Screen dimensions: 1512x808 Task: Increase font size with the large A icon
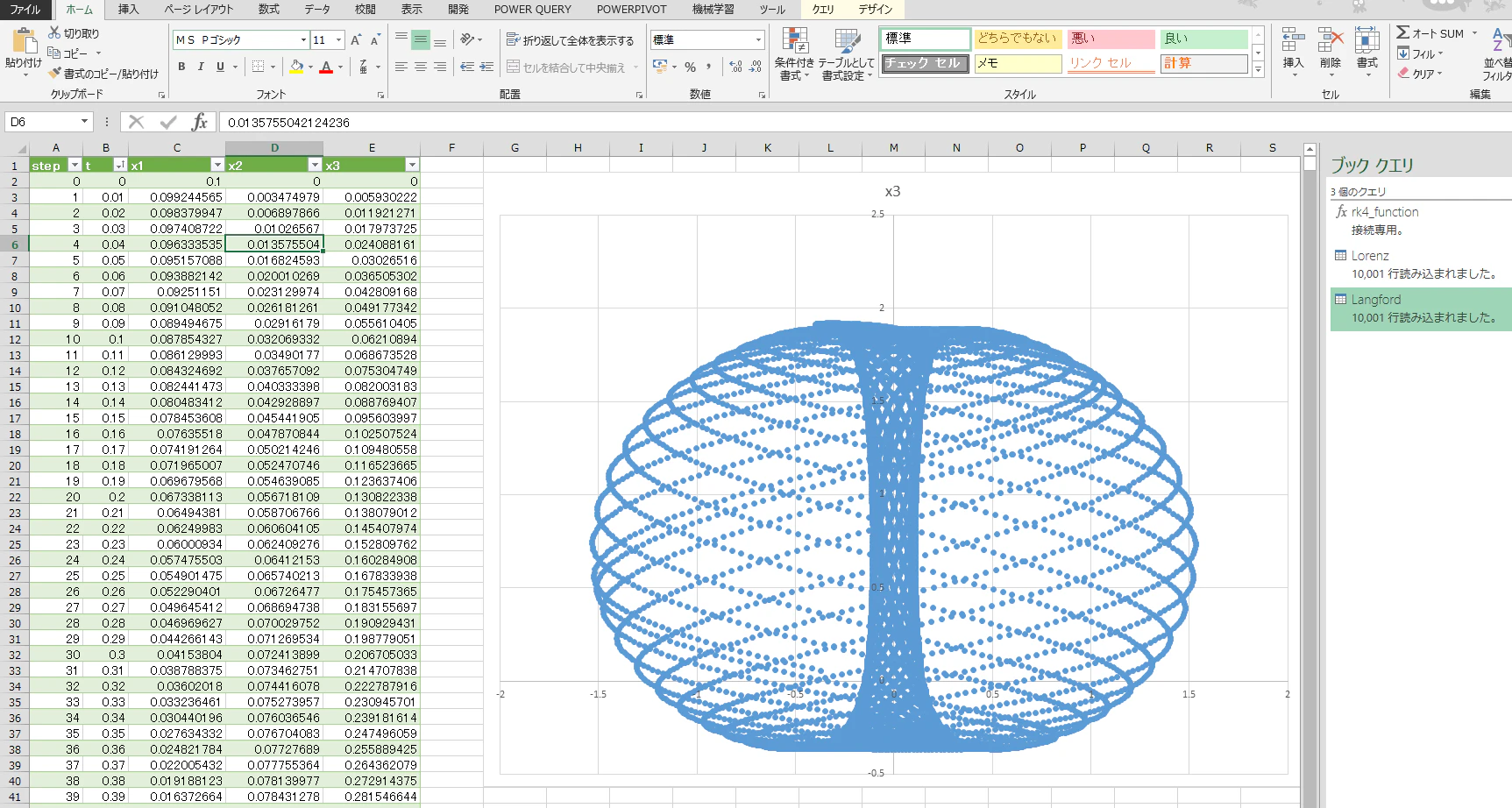click(x=356, y=40)
